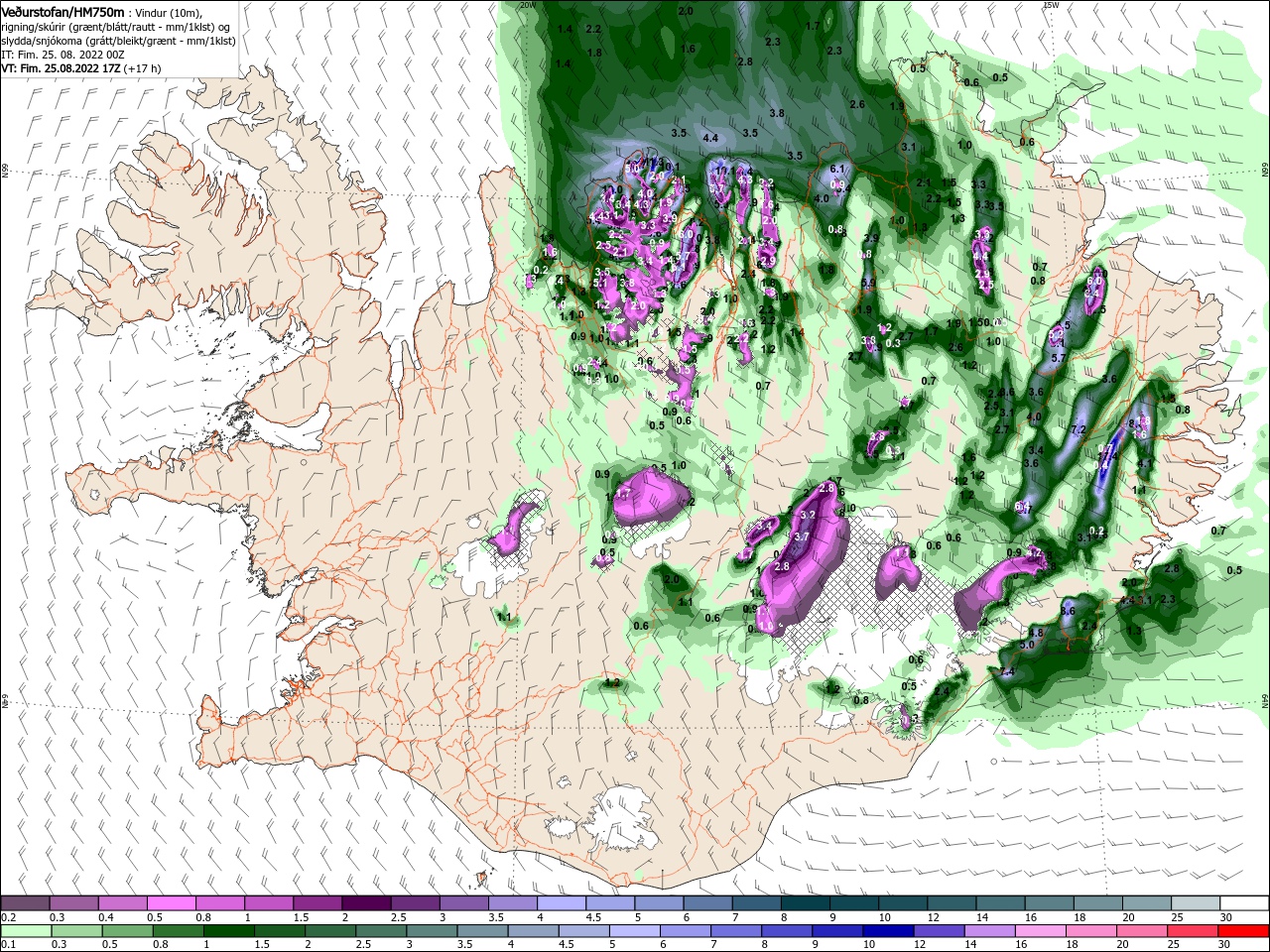Pick red 30 swatch in rain scale
Viewport: 1270px width, 952px height.
tap(1244, 931)
